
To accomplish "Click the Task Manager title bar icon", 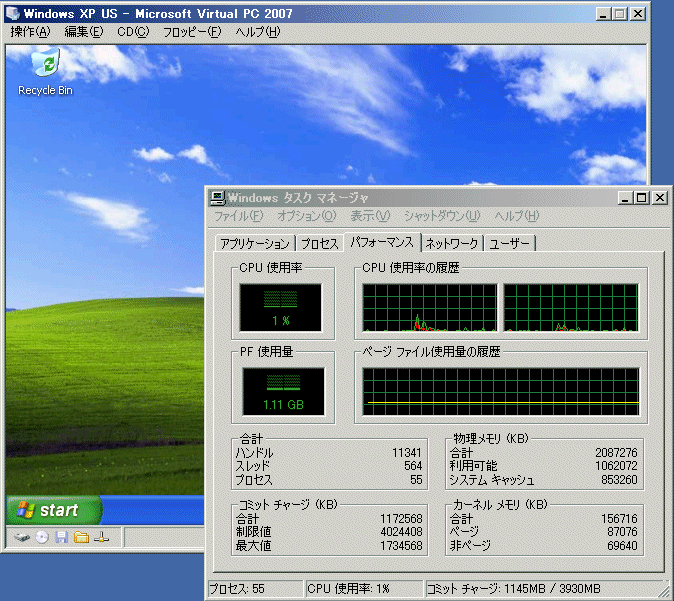I will click(x=218, y=198).
